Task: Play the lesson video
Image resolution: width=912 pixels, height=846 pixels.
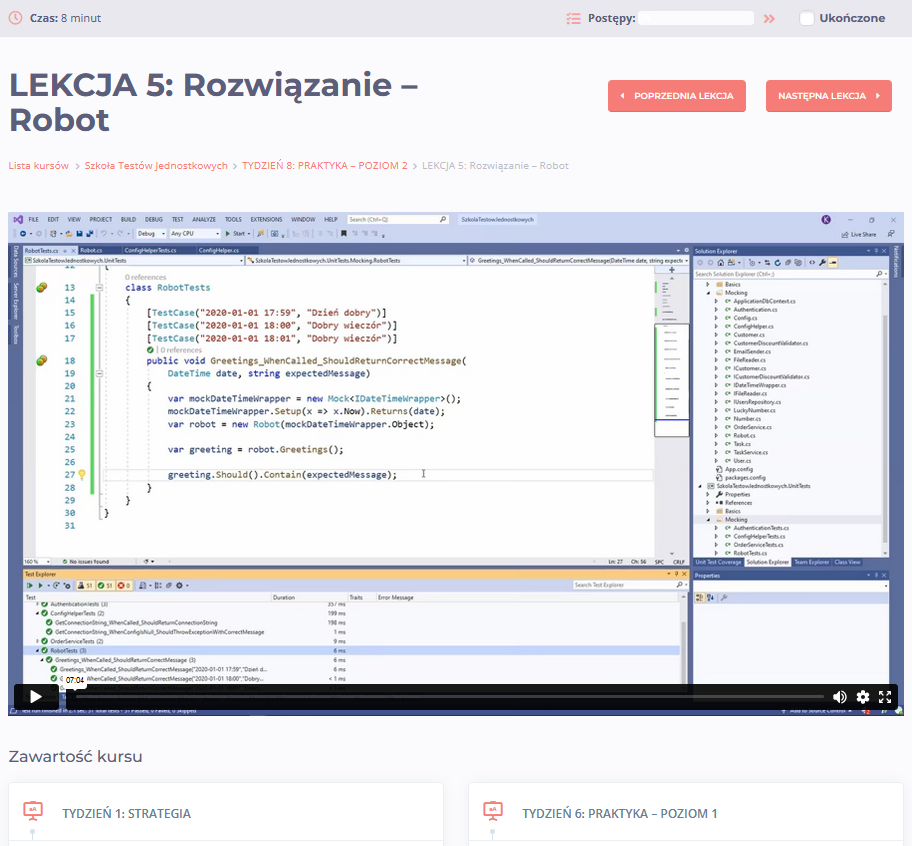Action: click(35, 697)
